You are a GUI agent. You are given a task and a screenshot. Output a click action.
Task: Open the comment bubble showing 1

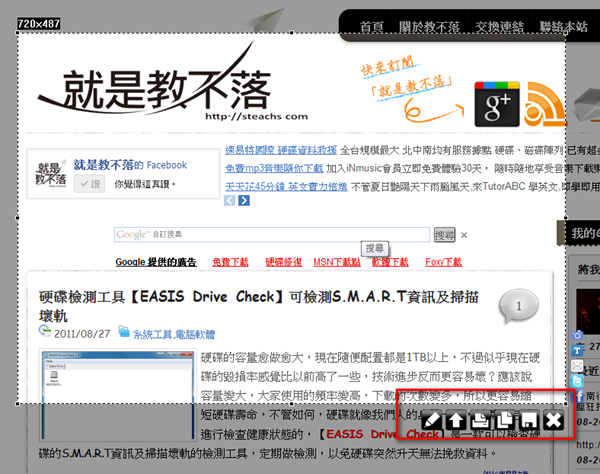518,306
